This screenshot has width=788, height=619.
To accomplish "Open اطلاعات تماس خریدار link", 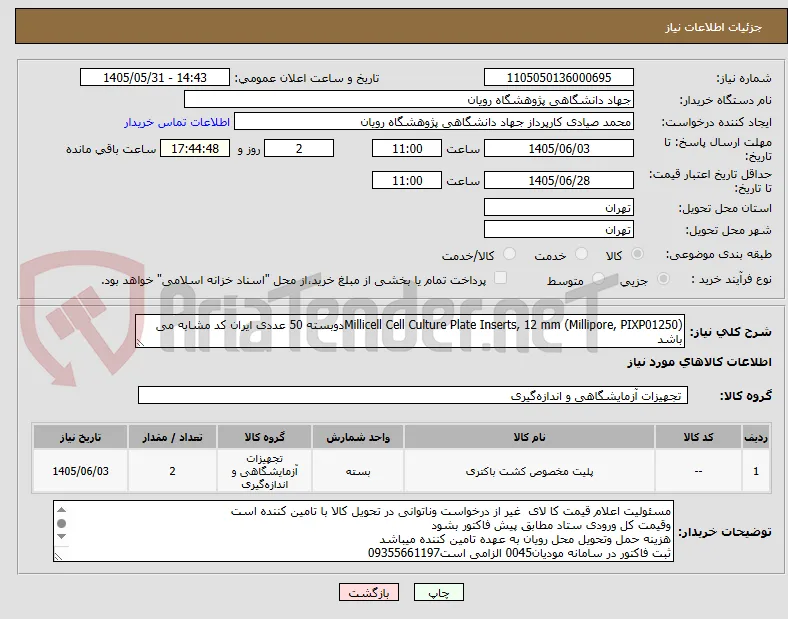I will tap(177, 122).
